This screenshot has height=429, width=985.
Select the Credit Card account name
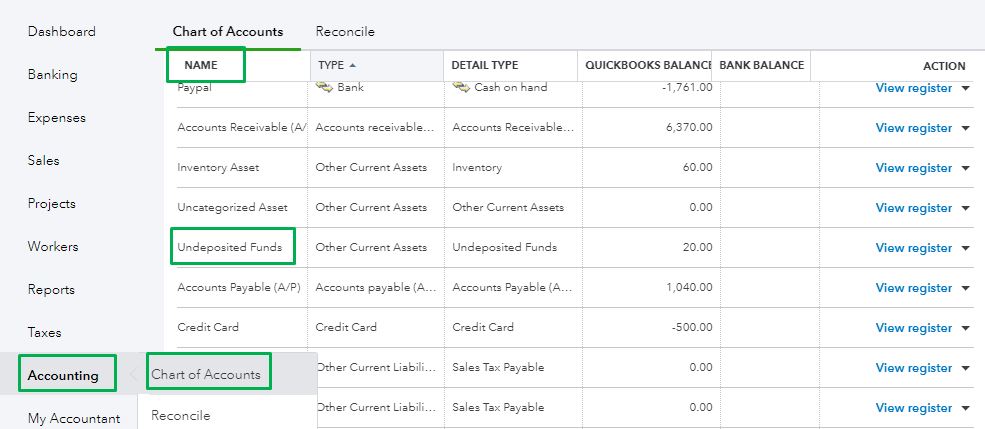pos(208,327)
